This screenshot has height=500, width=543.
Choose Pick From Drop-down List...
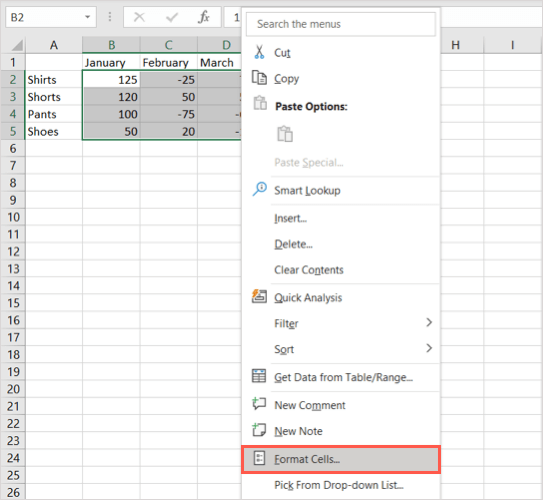[341, 485]
